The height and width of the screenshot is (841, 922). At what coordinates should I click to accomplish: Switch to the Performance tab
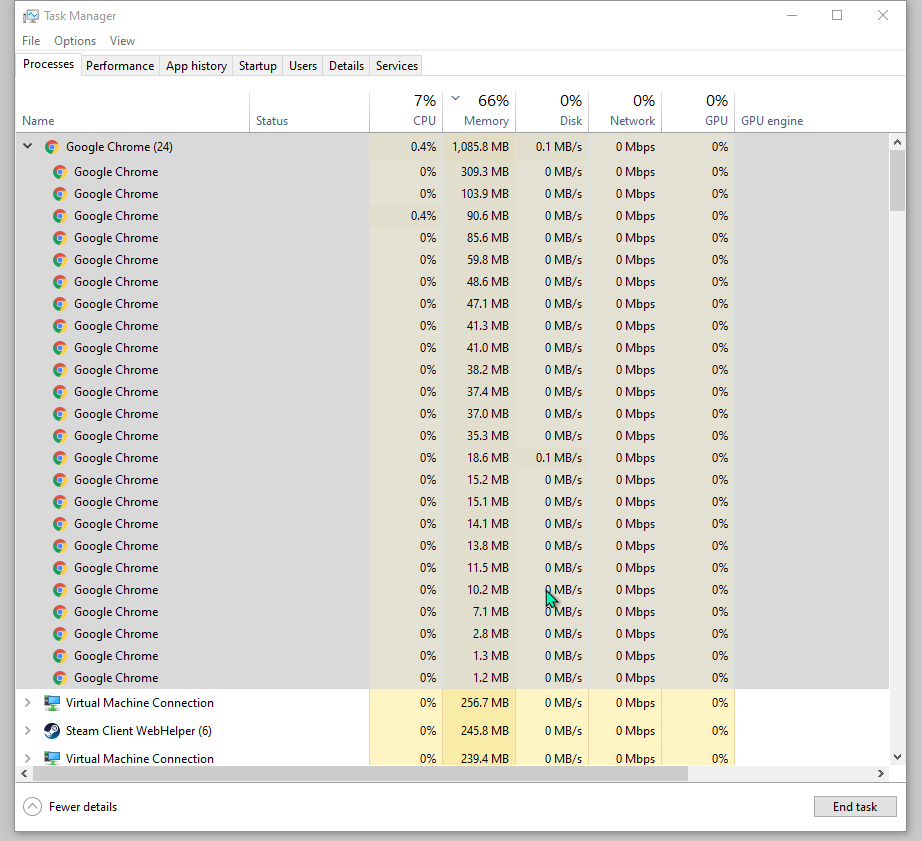pos(120,66)
